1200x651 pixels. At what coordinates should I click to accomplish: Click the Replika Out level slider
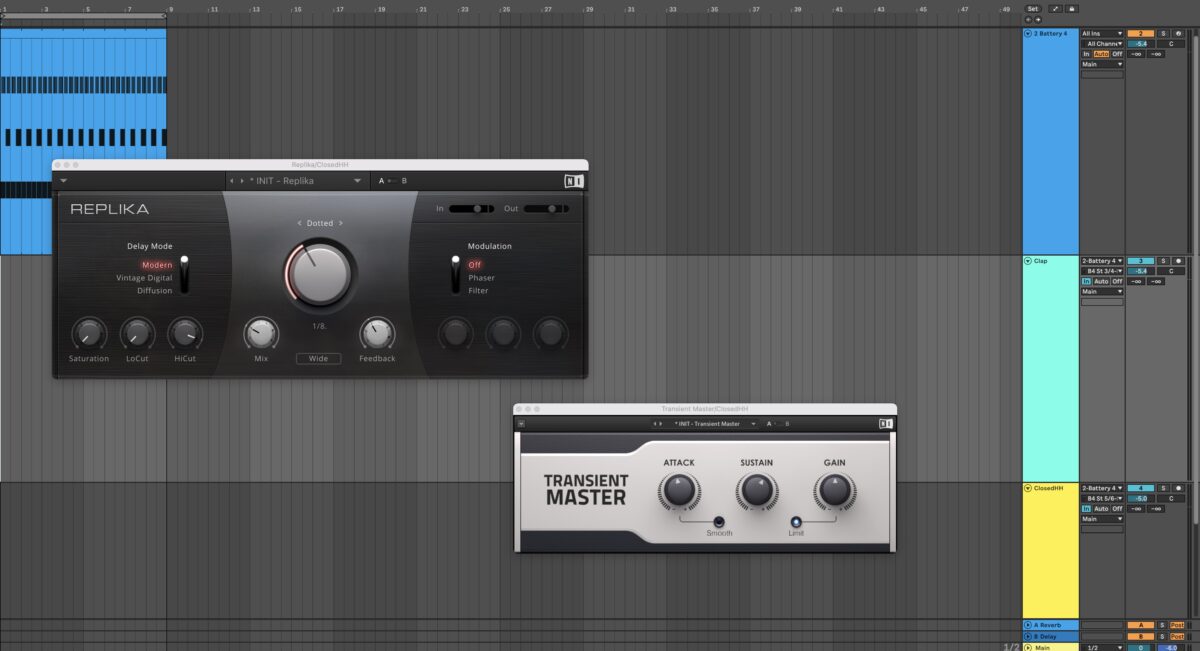click(546, 209)
